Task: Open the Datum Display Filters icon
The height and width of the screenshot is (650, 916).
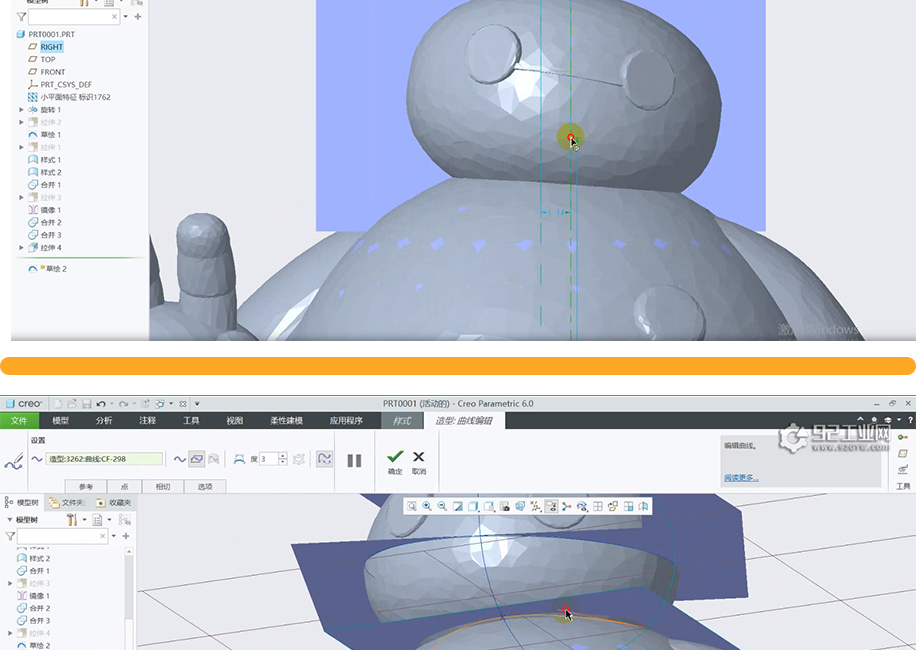Action: [536, 506]
